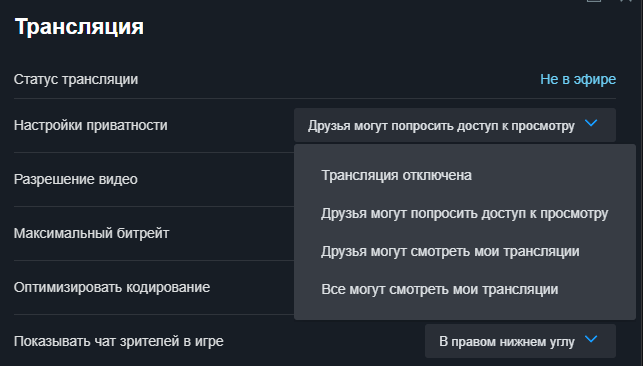Click empty padding above "Трансляция отключена" option
Screen dimensions: 643x366
465,150
